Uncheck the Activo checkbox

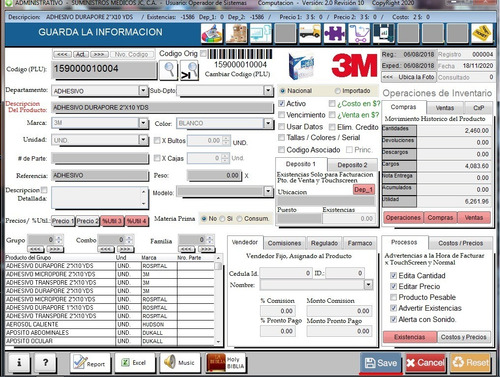click(282, 104)
